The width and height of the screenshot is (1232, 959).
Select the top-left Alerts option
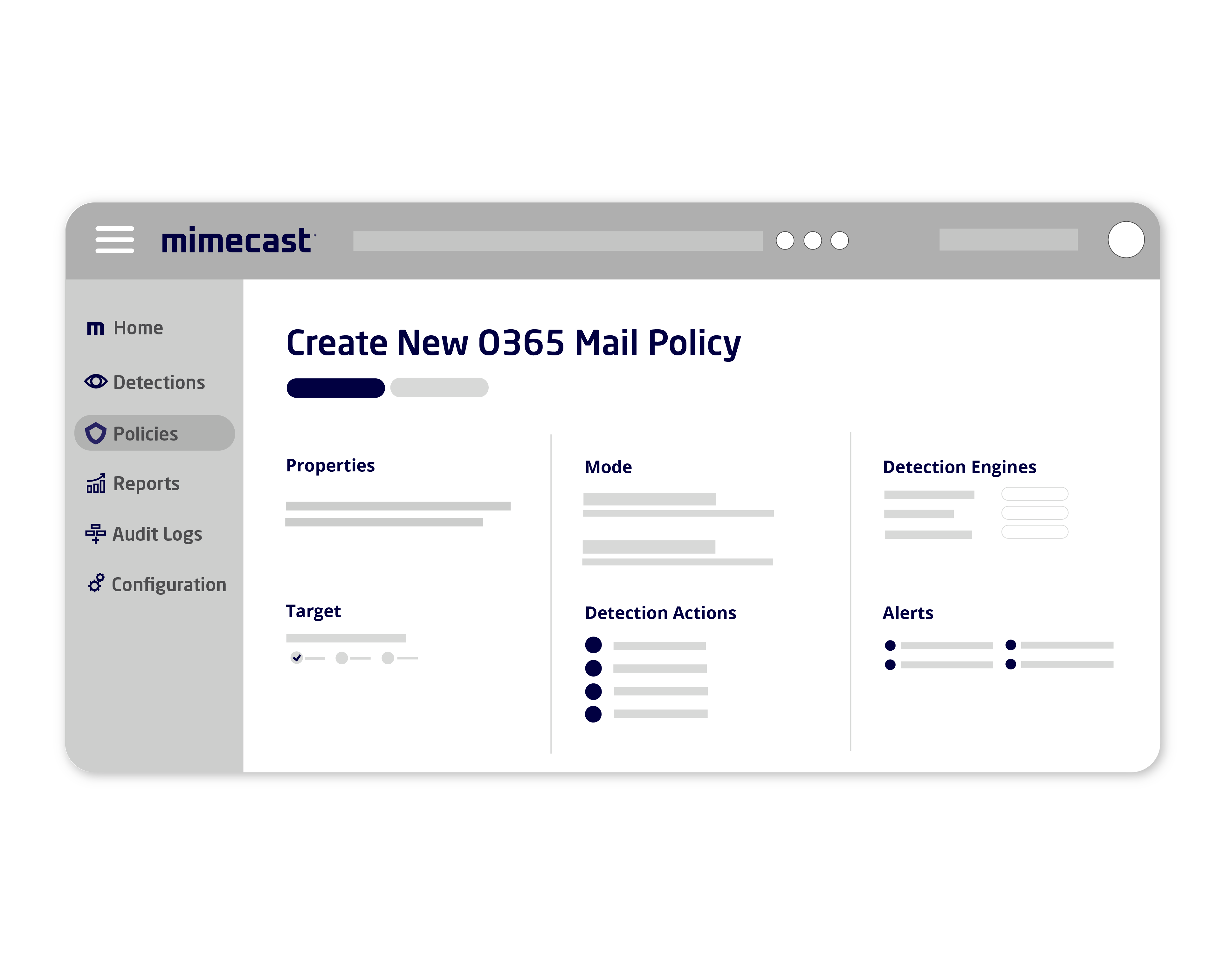pos(890,645)
